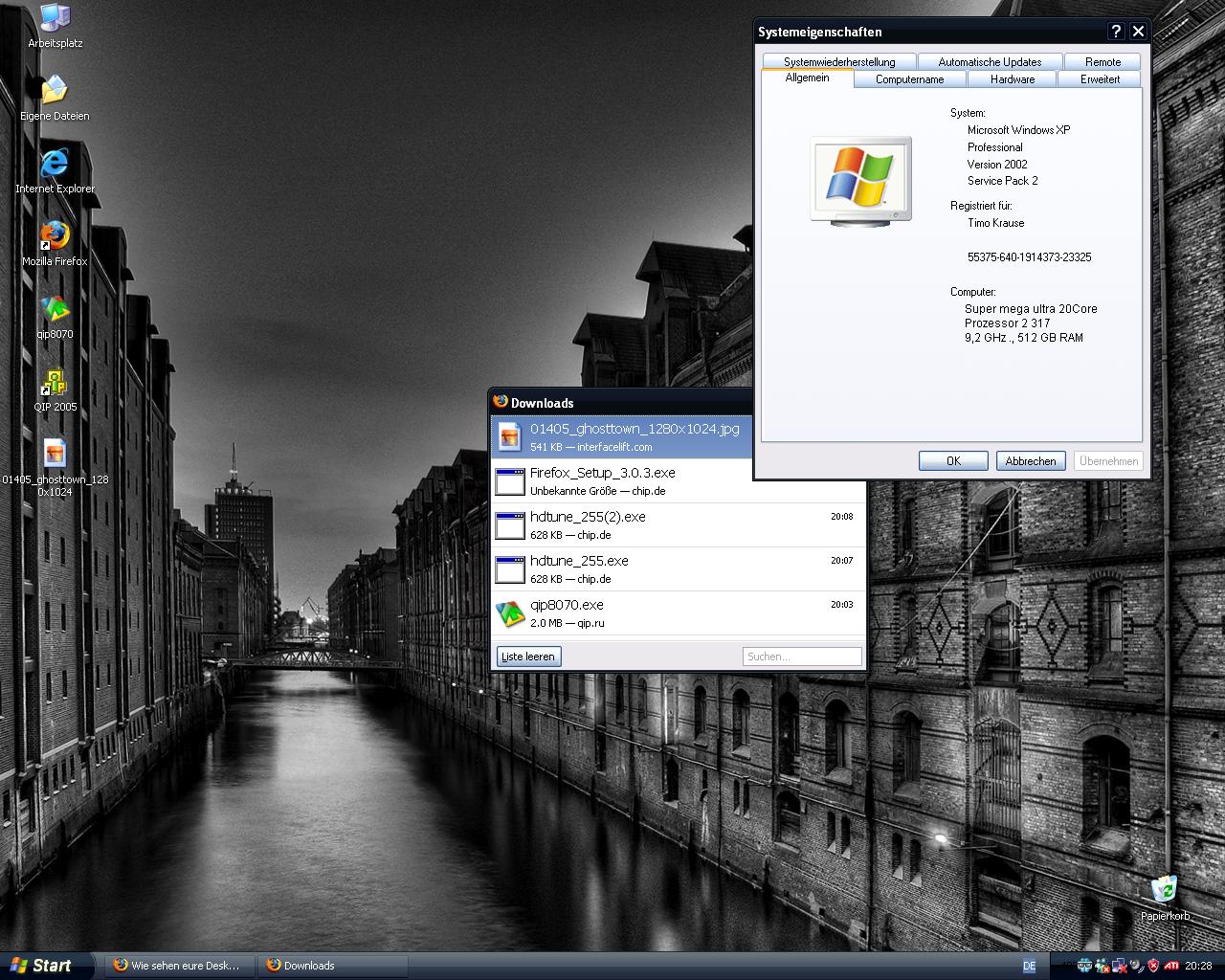Open the Erweitert tab
The width and height of the screenshot is (1225, 980).
point(1100,79)
